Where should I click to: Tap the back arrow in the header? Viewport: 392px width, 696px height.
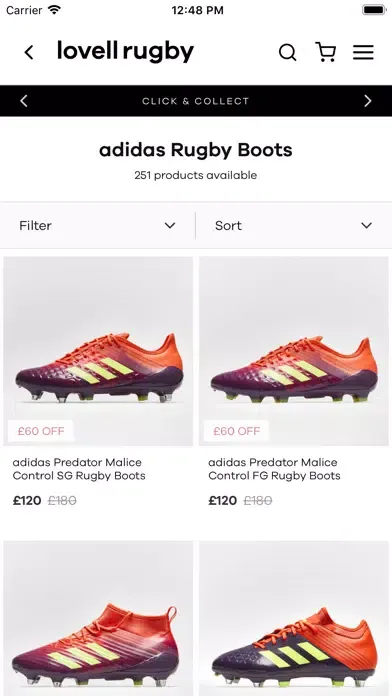click(x=29, y=52)
